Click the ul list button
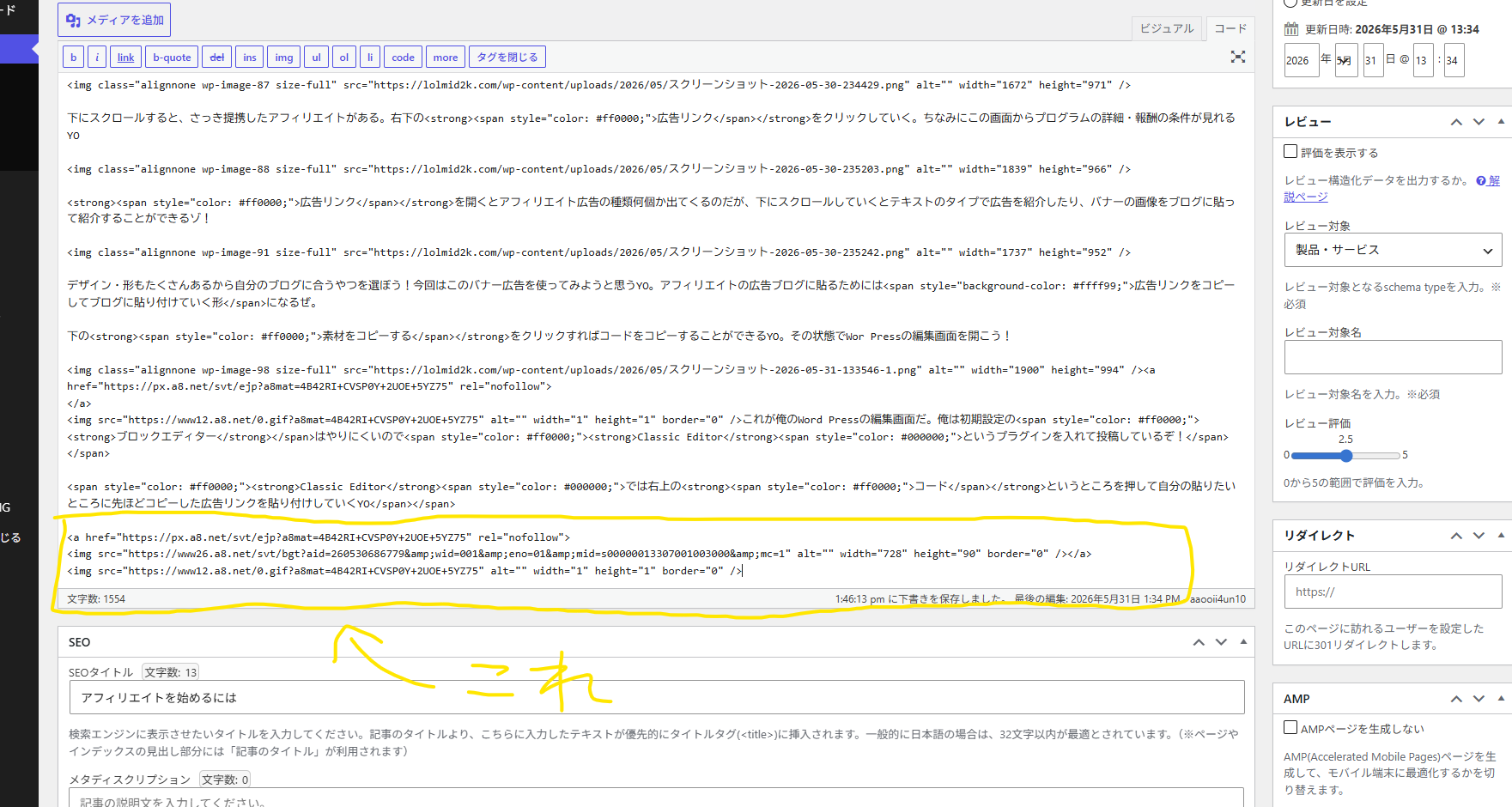Viewport: 1512px width, 807px height. (317, 58)
